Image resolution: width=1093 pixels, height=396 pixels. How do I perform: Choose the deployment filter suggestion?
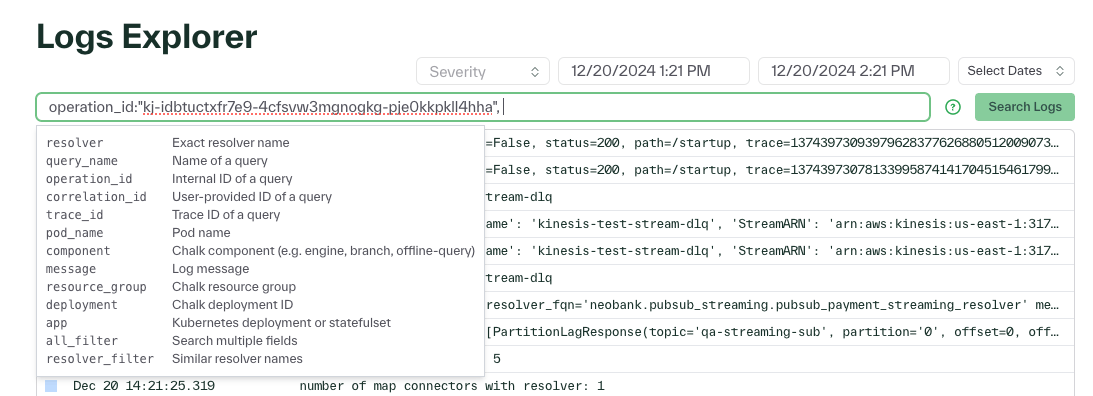260,305
